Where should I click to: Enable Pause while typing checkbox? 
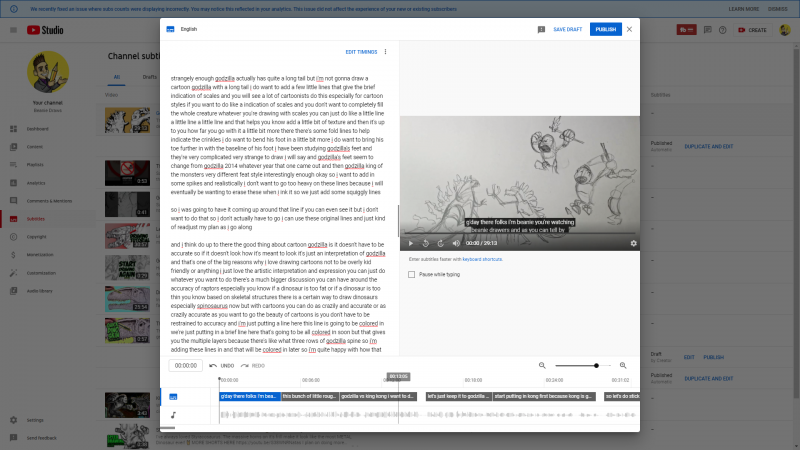click(412, 274)
